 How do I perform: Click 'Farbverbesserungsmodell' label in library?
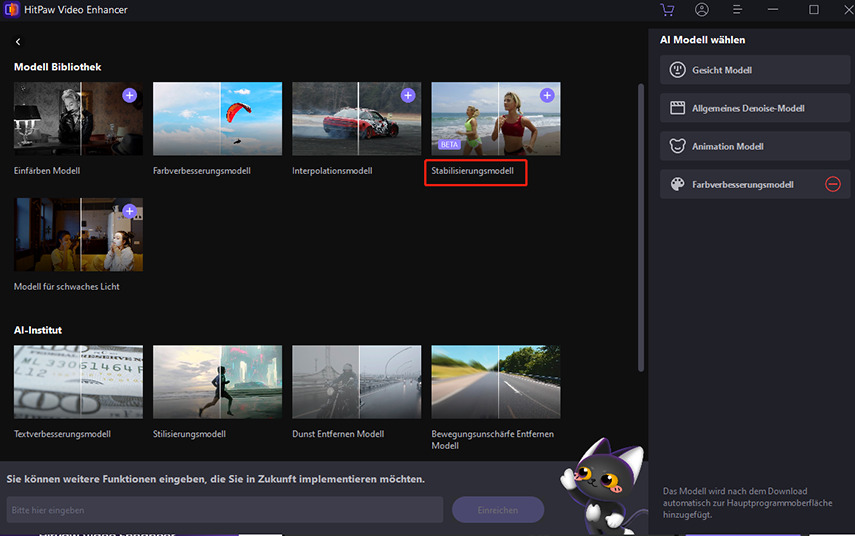tap(202, 171)
